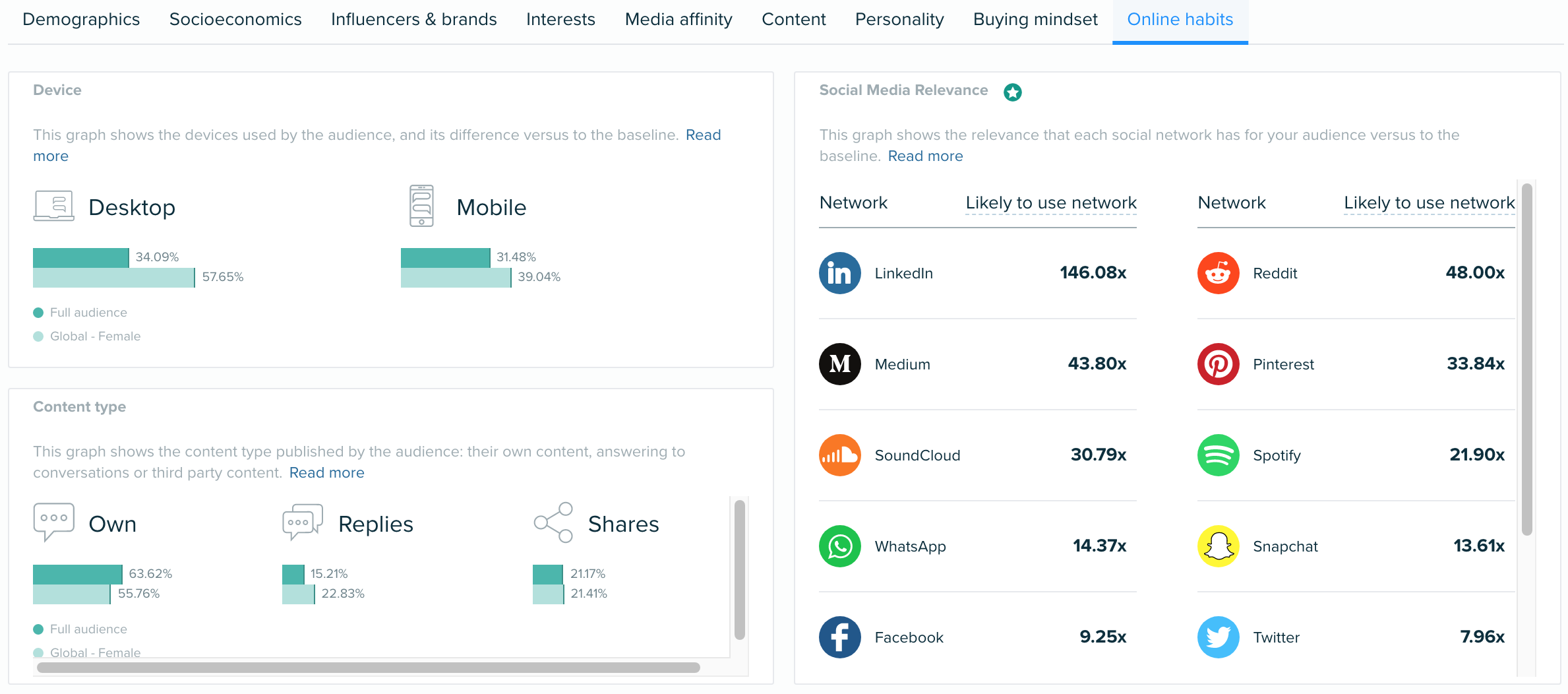Open the SoundCloud network entry icon

[839, 455]
